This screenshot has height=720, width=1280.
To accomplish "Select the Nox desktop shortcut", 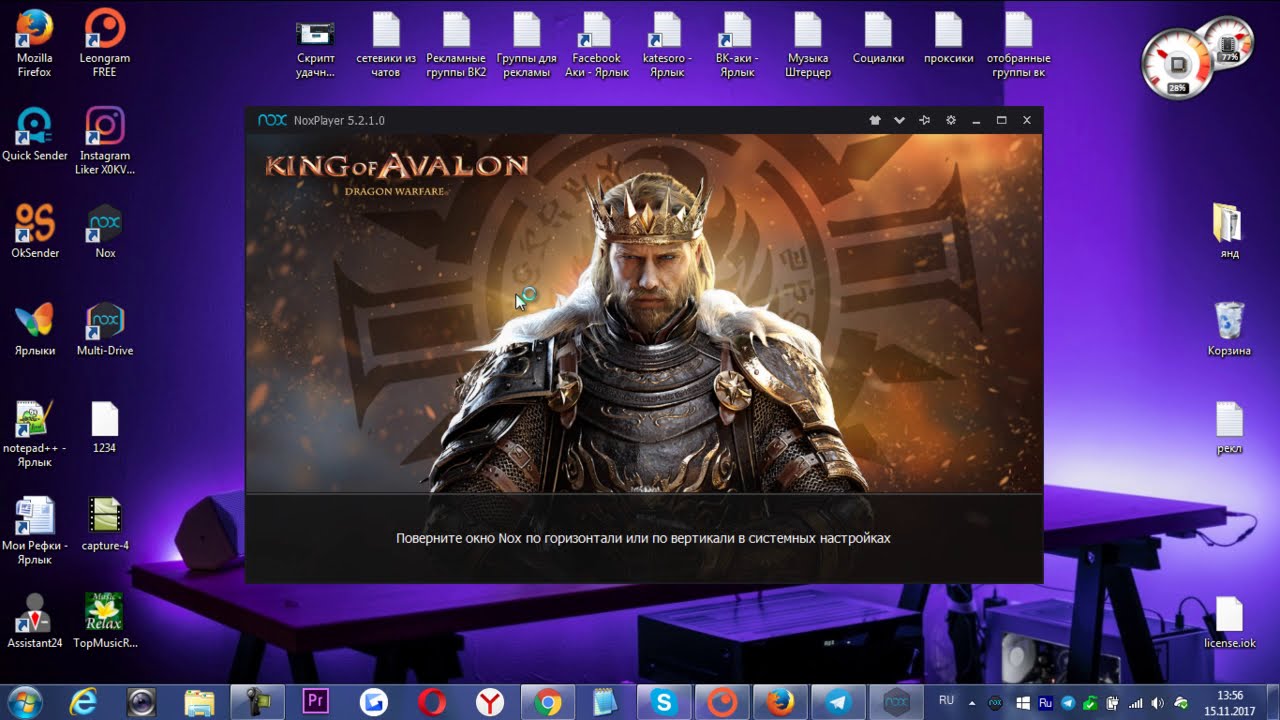I will point(105,232).
